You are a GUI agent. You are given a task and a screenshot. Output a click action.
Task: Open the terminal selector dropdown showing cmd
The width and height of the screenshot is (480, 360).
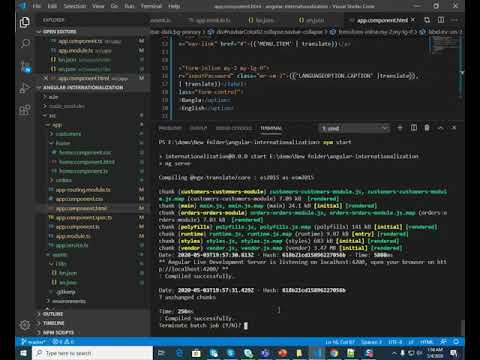click(354, 128)
